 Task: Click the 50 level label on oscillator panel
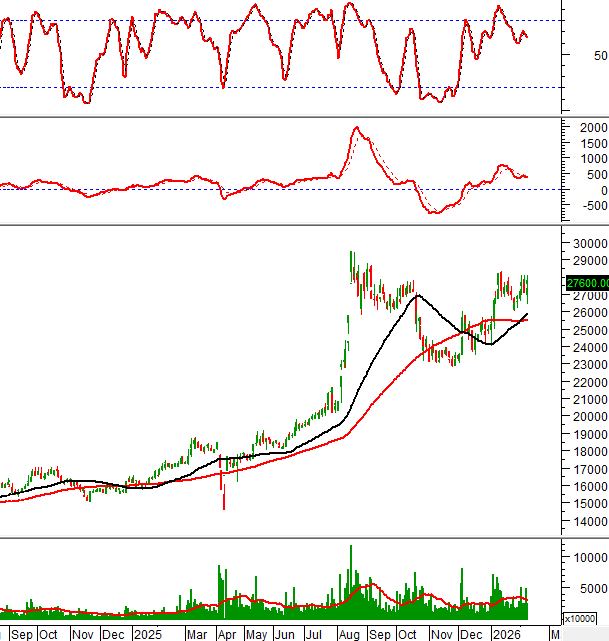coord(573,56)
